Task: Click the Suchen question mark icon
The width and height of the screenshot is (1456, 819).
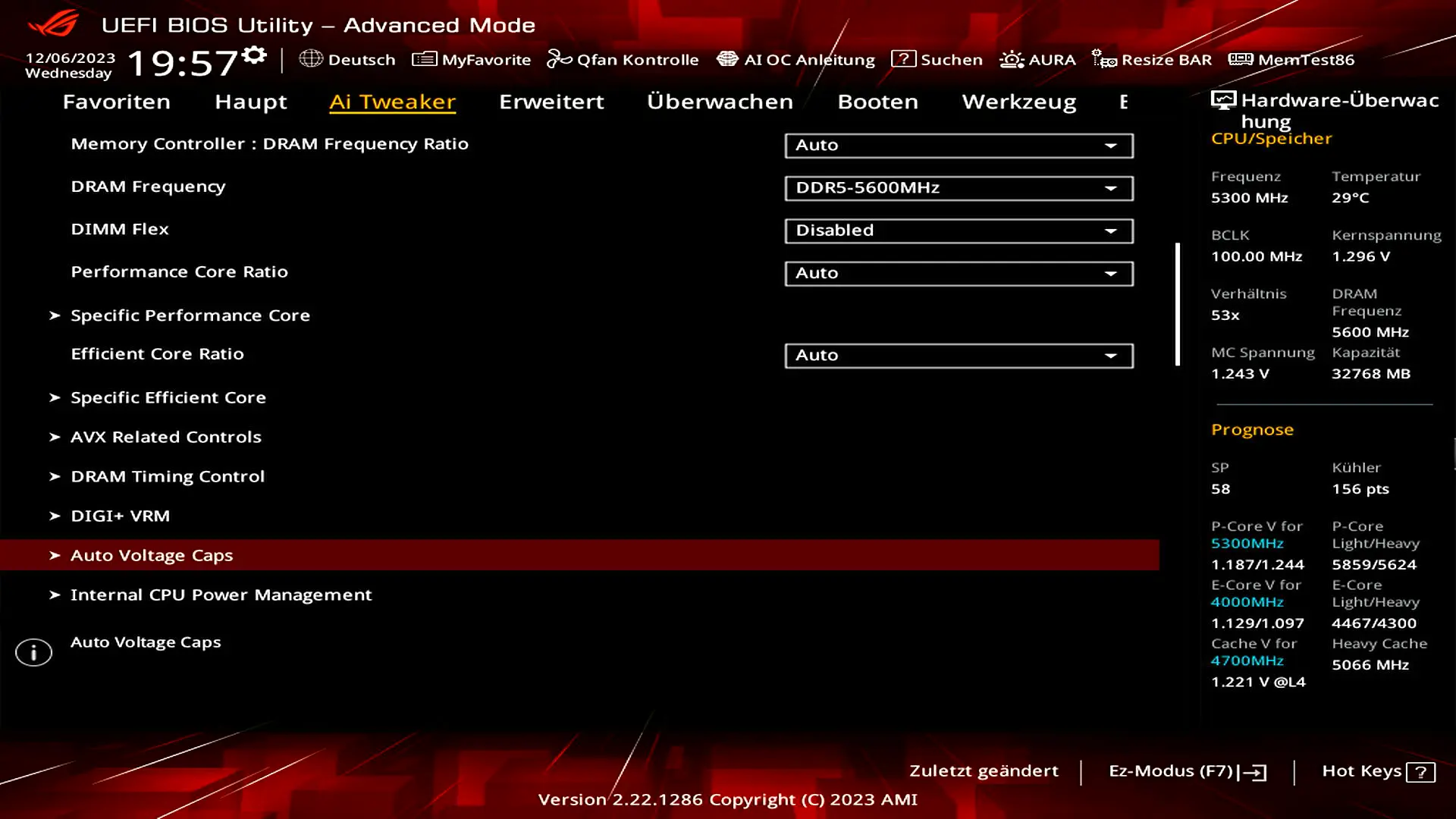Action: [x=903, y=59]
